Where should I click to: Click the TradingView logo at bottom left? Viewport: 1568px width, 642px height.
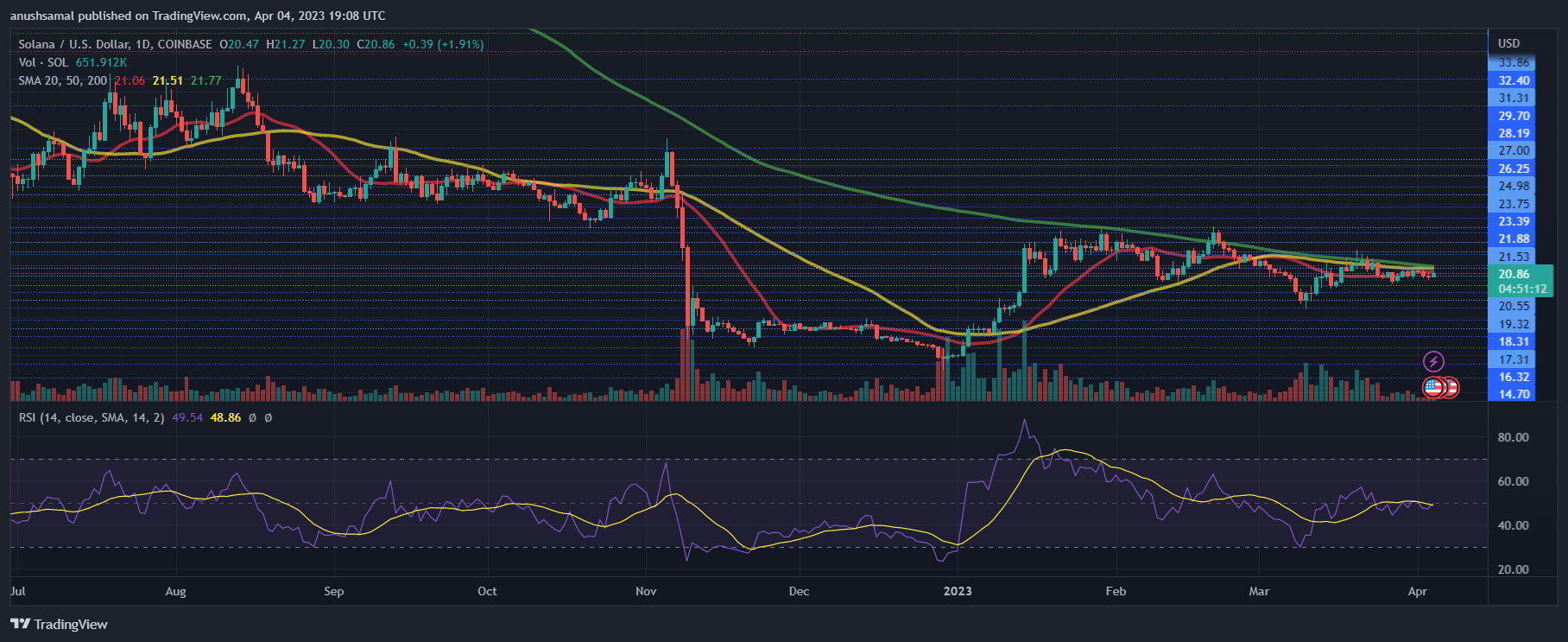[x=59, y=624]
